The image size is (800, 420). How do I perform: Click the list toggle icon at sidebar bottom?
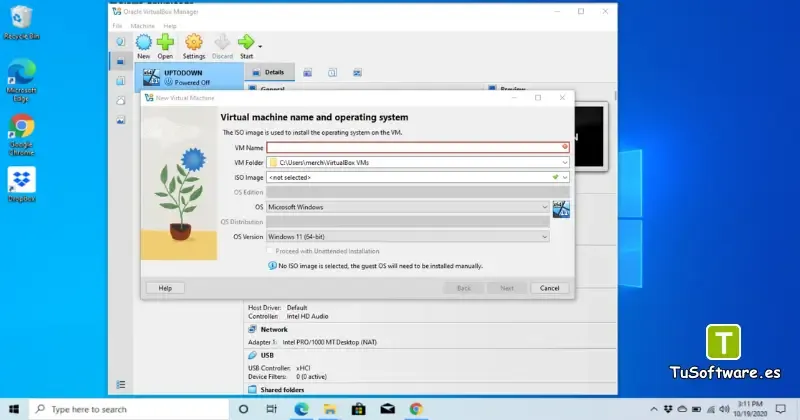[121, 384]
